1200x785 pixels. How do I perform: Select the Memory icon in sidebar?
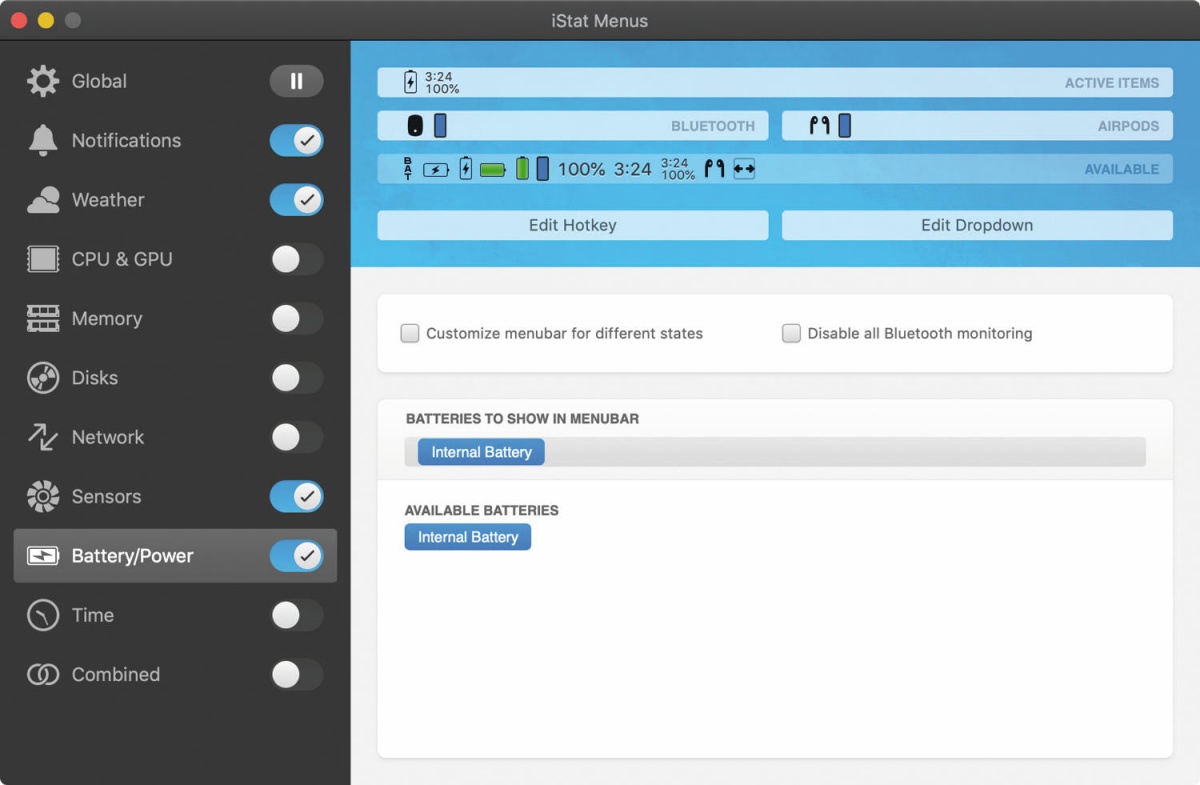tap(43, 319)
